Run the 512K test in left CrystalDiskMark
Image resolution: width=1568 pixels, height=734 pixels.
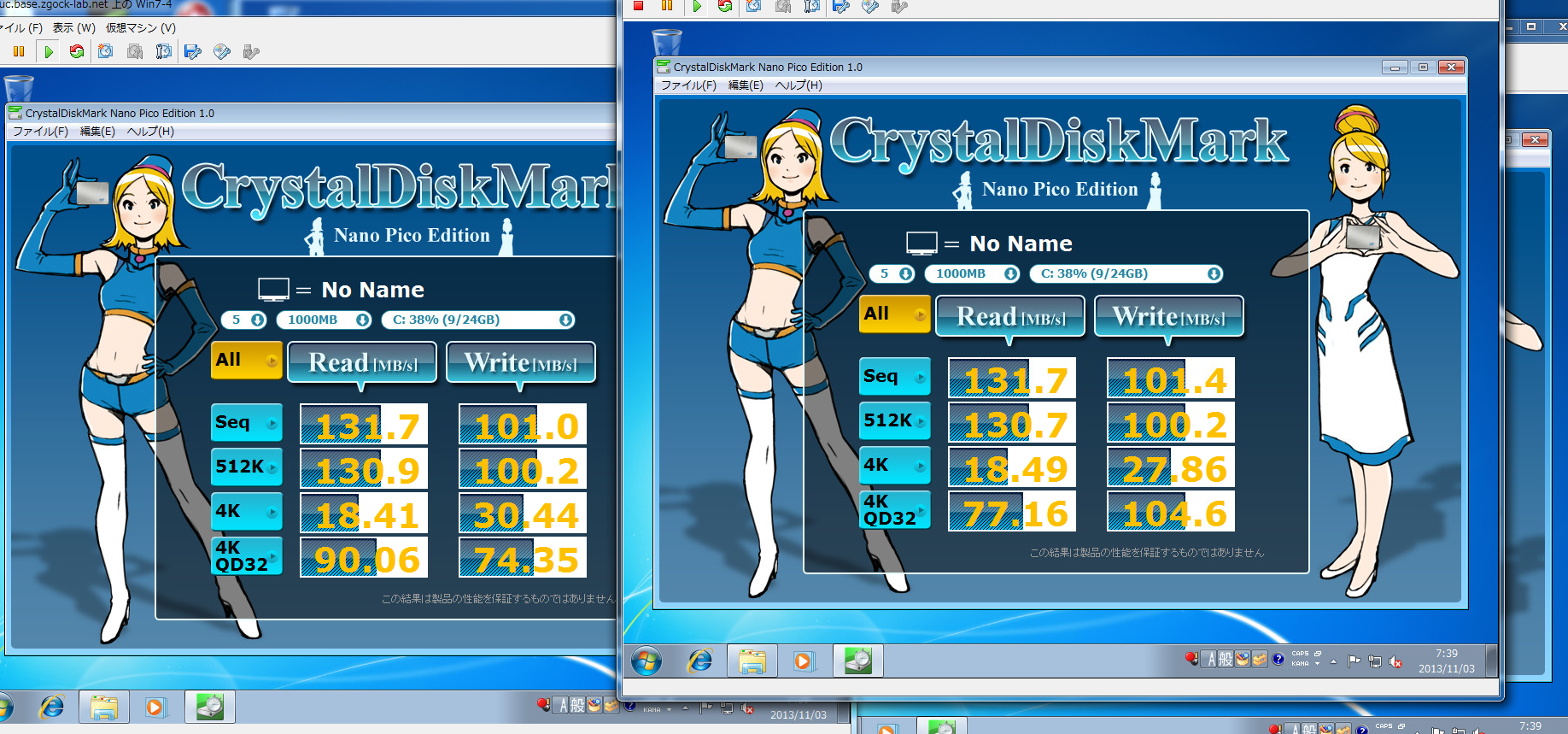pos(247,467)
